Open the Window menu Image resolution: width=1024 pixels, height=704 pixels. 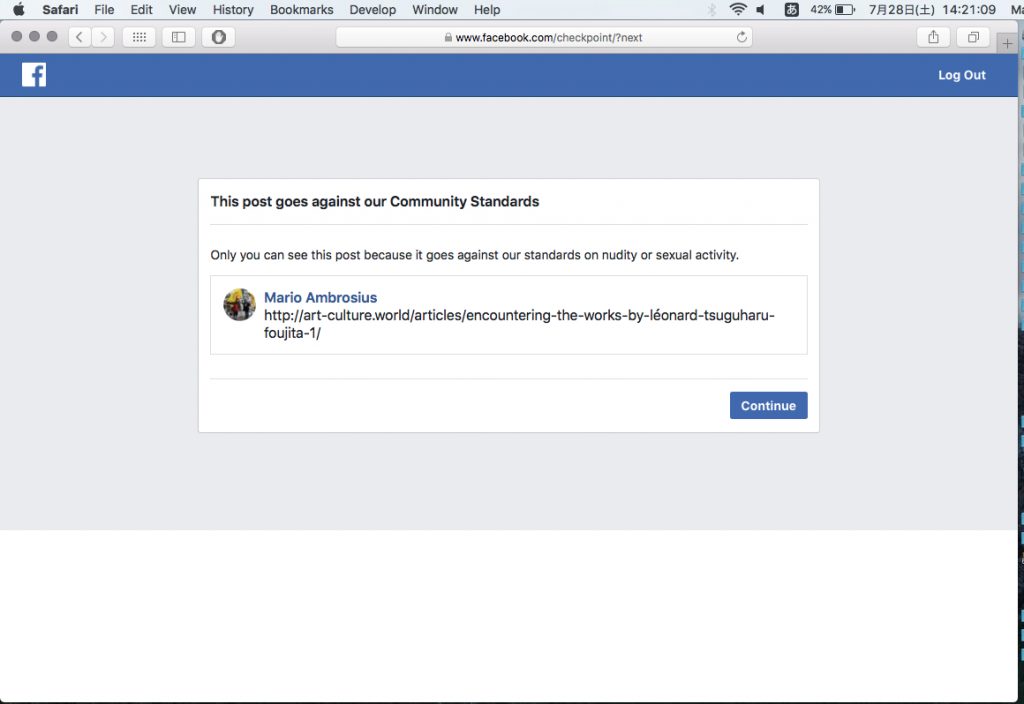click(x=435, y=9)
